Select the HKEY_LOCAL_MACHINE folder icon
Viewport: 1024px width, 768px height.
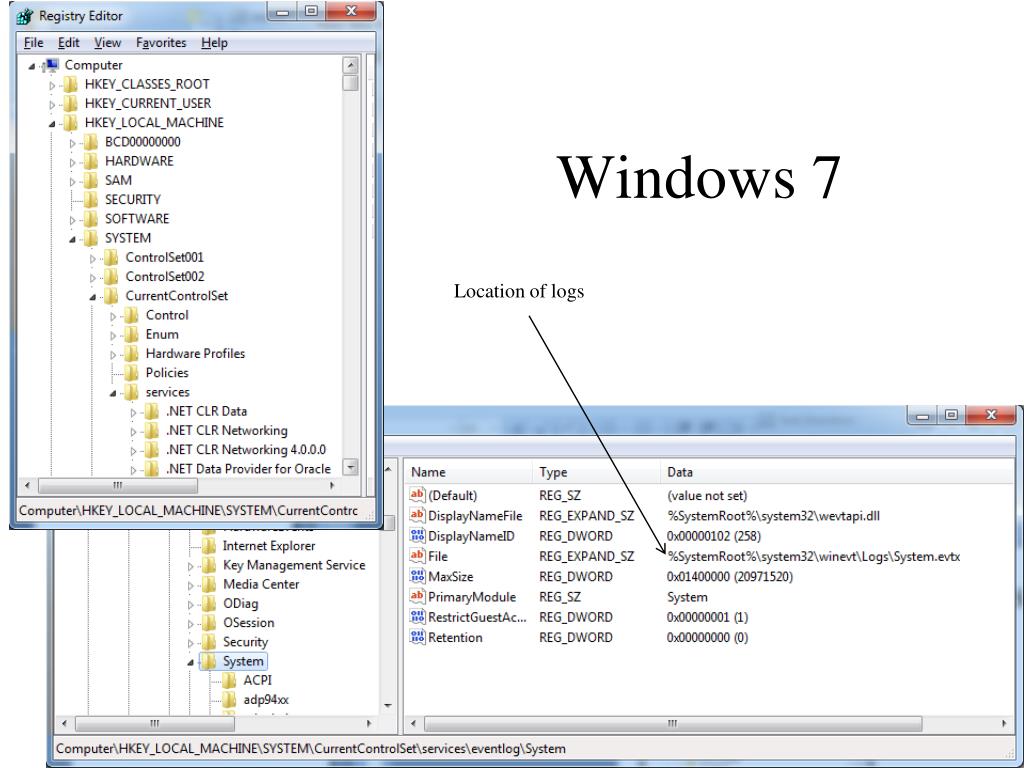(71, 122)
